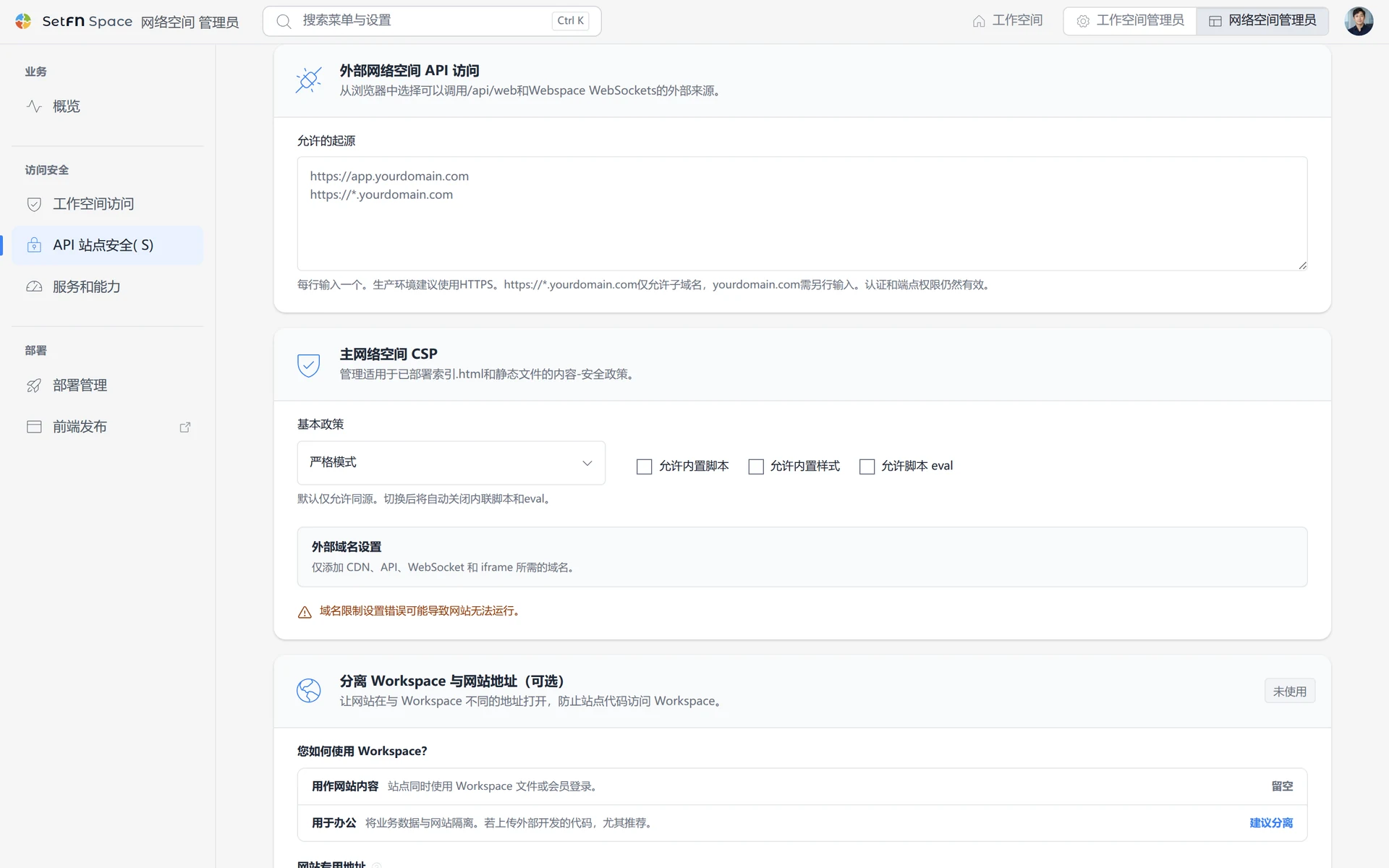Image resolution: width=1389 pixels, height=868 pixels.
Task: Click the 外部域名设置 panel
Action: click(802, 557)
